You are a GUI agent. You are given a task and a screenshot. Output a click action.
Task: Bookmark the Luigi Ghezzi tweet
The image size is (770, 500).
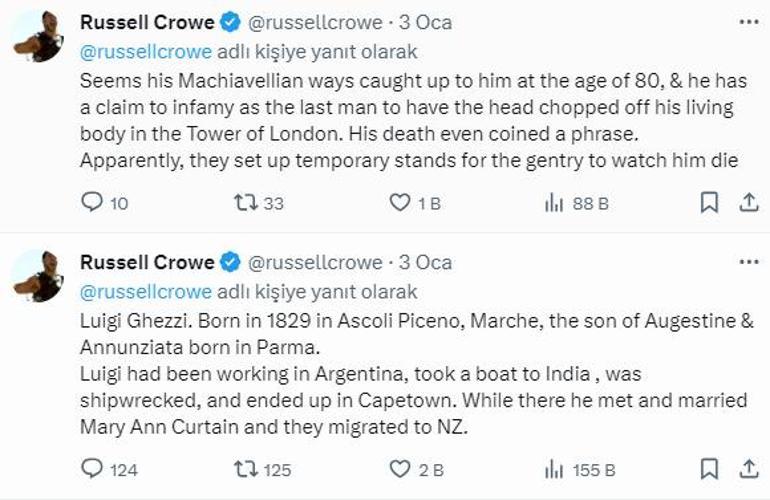708,468
